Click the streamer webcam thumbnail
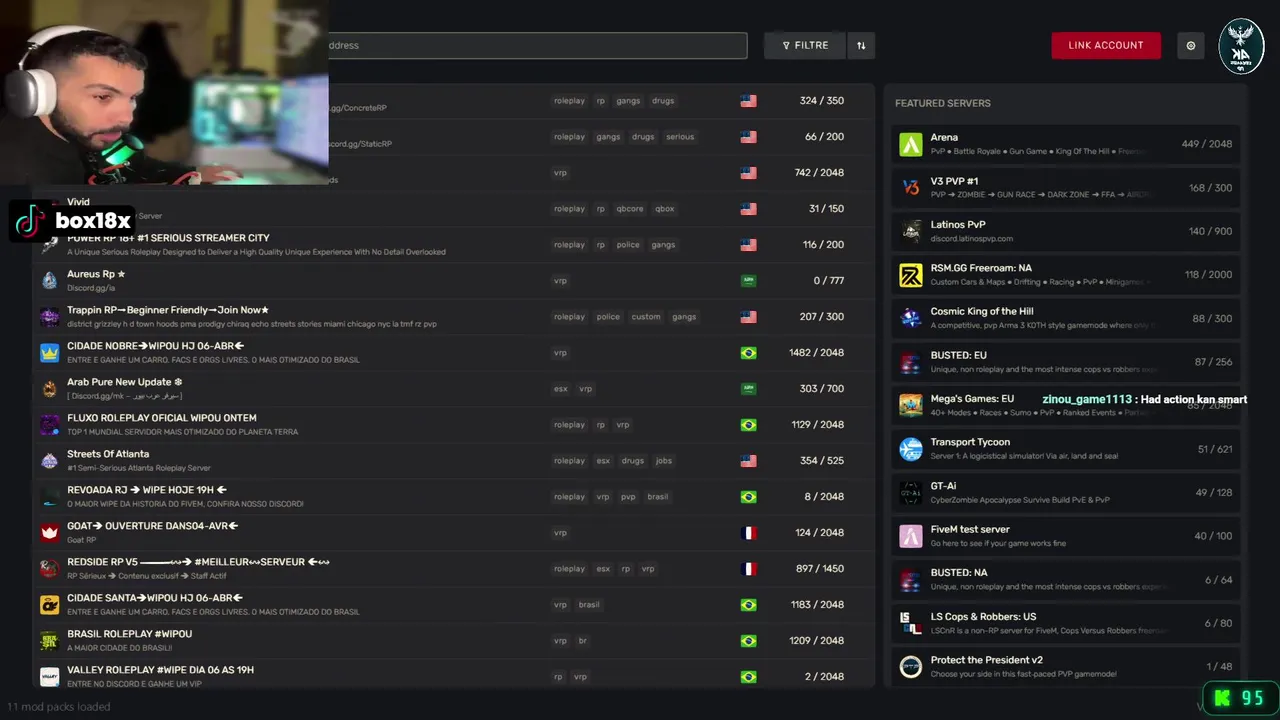 (x=164, y=92)
